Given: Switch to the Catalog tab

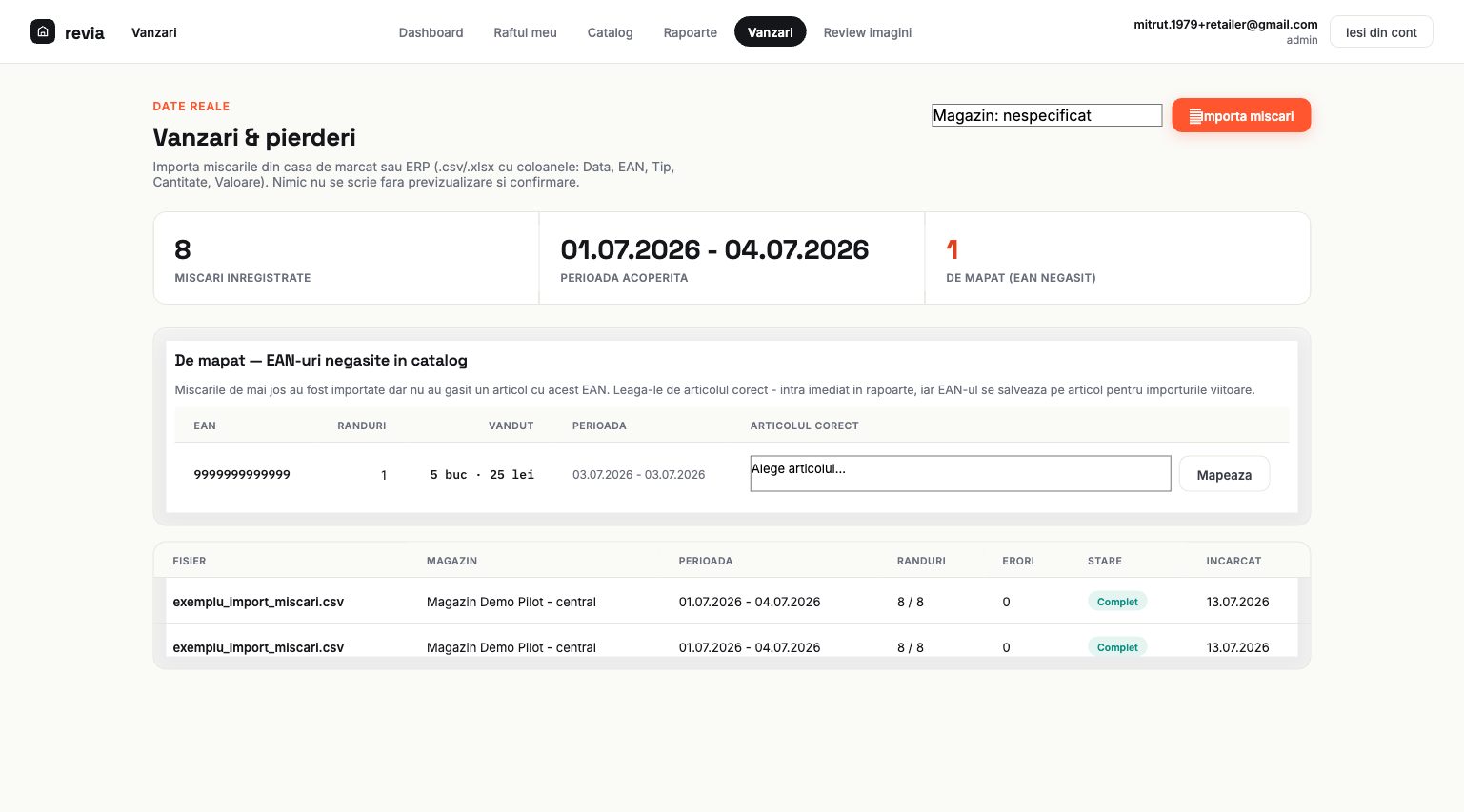Looking at the screenshot, I should pyautogui.click(x=610, y=32).
